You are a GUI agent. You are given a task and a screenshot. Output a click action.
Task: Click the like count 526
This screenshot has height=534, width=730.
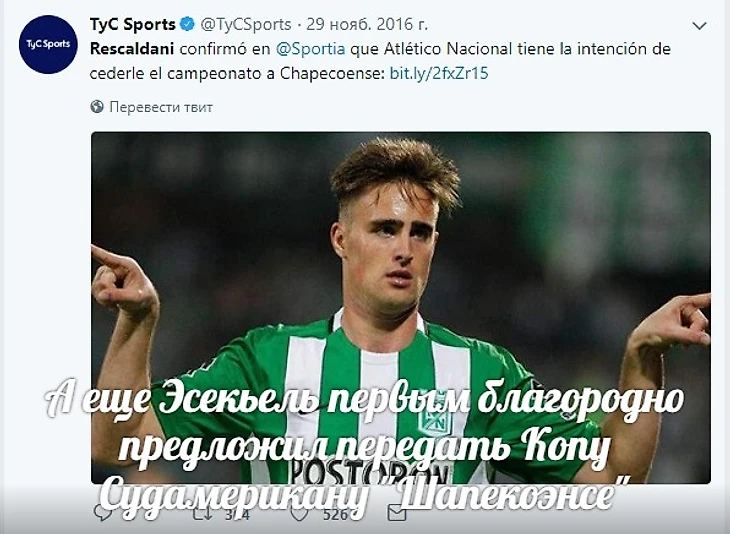pos(336,514)
